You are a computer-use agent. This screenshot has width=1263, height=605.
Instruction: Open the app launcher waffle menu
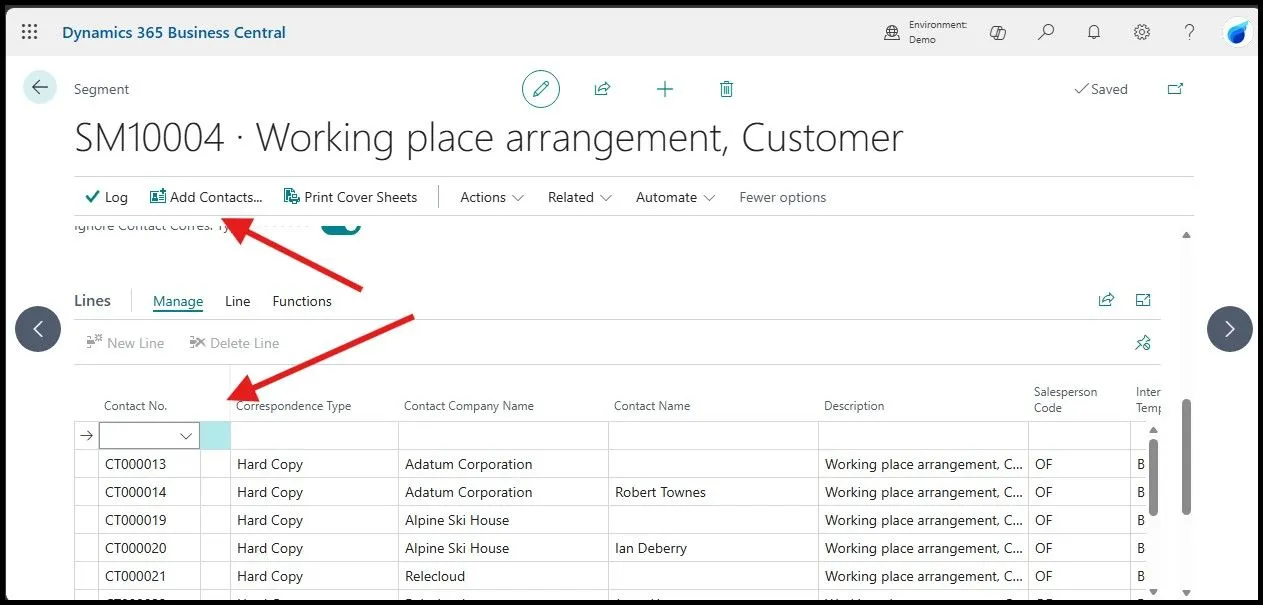pyautogui.click(x=29, y=32)
